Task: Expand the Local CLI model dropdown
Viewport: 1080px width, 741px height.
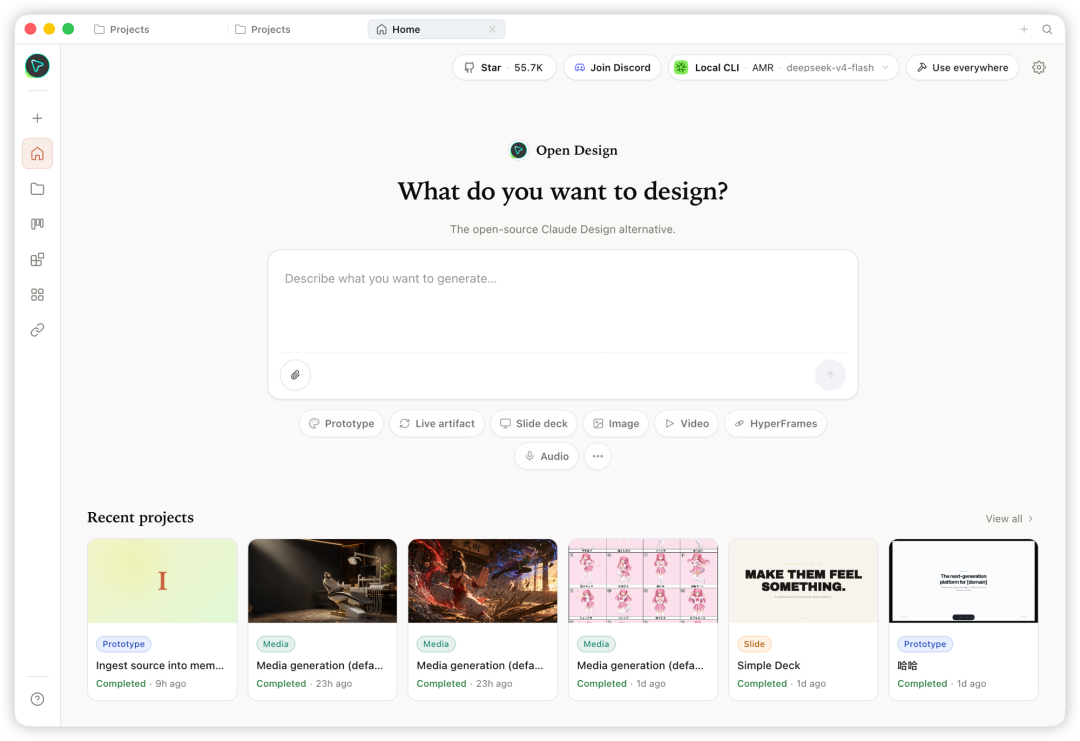Action: tap(783, 67)
